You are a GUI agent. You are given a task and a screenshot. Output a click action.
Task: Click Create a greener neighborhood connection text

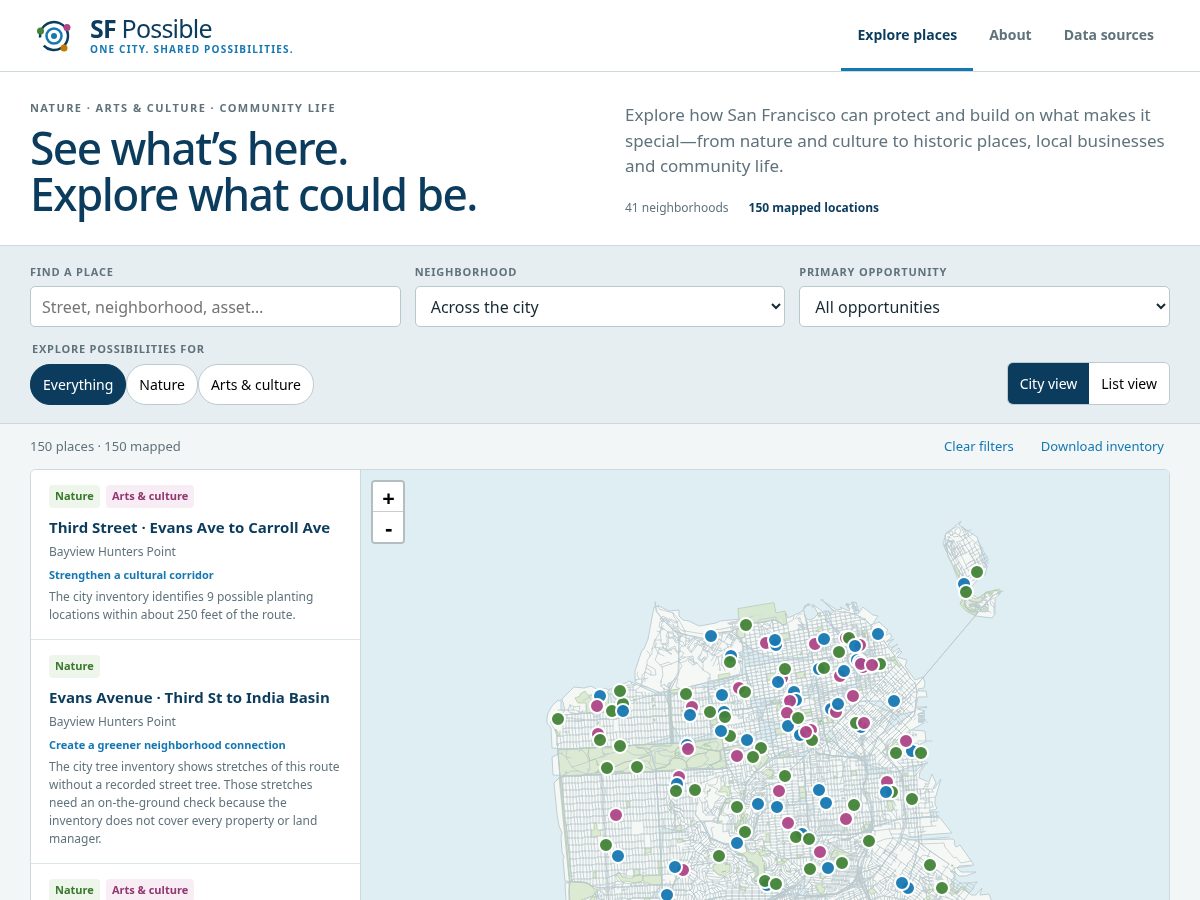167,745
